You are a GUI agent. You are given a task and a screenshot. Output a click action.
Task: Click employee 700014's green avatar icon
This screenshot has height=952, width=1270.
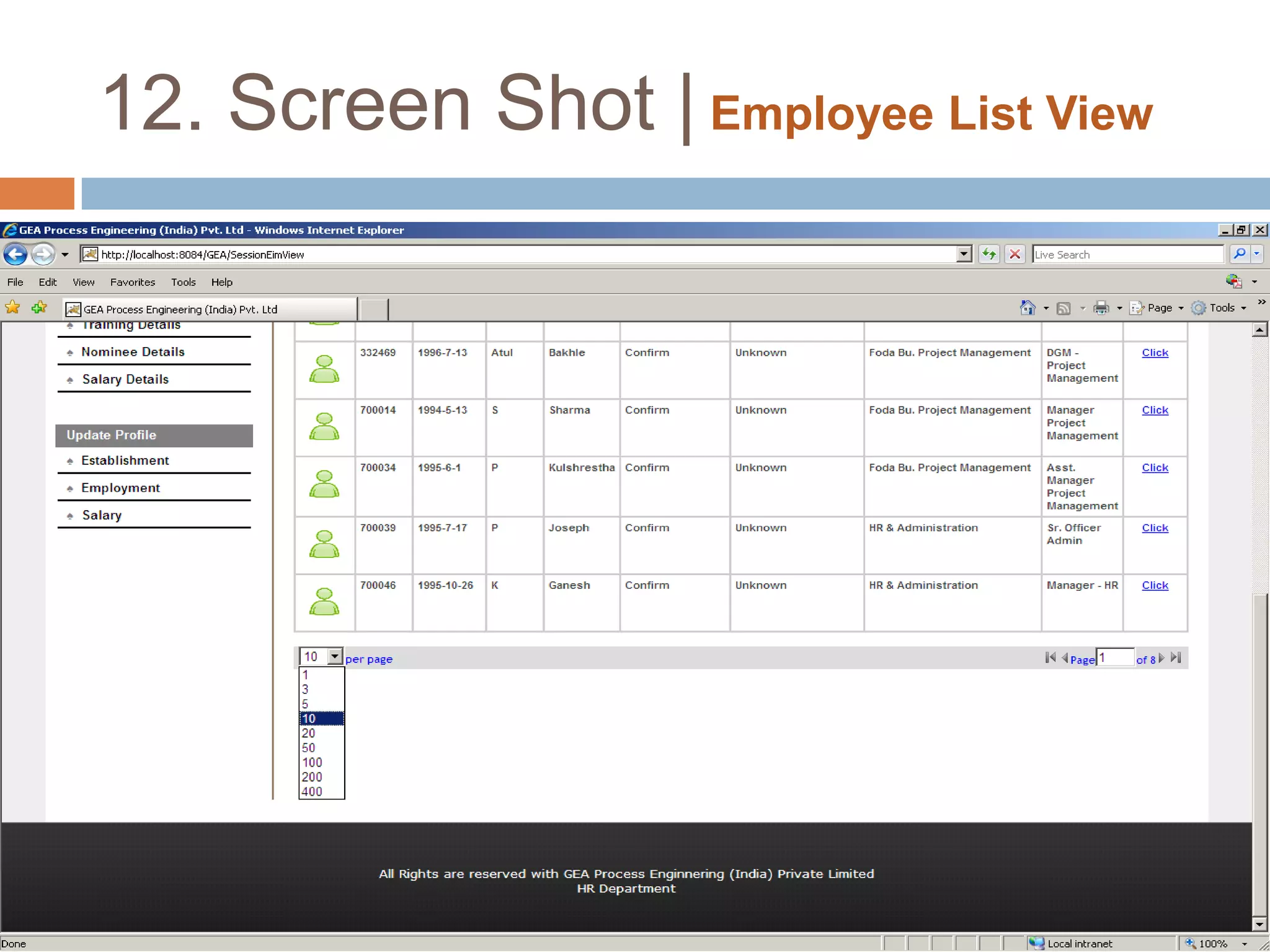click(x=324, y=427)
